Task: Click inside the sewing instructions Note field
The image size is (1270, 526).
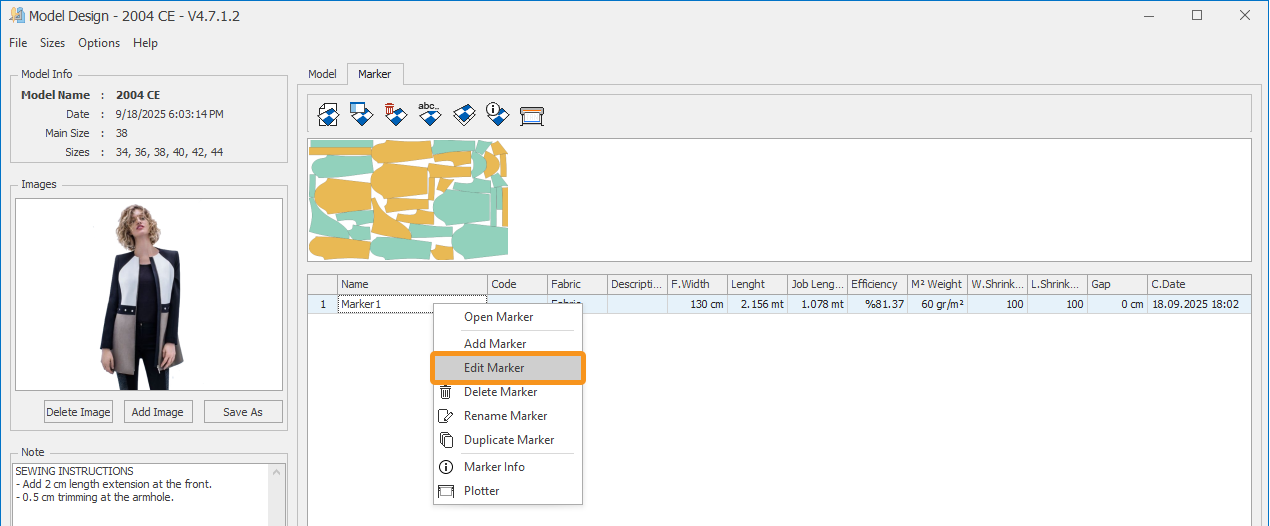Action: (140, 495)
